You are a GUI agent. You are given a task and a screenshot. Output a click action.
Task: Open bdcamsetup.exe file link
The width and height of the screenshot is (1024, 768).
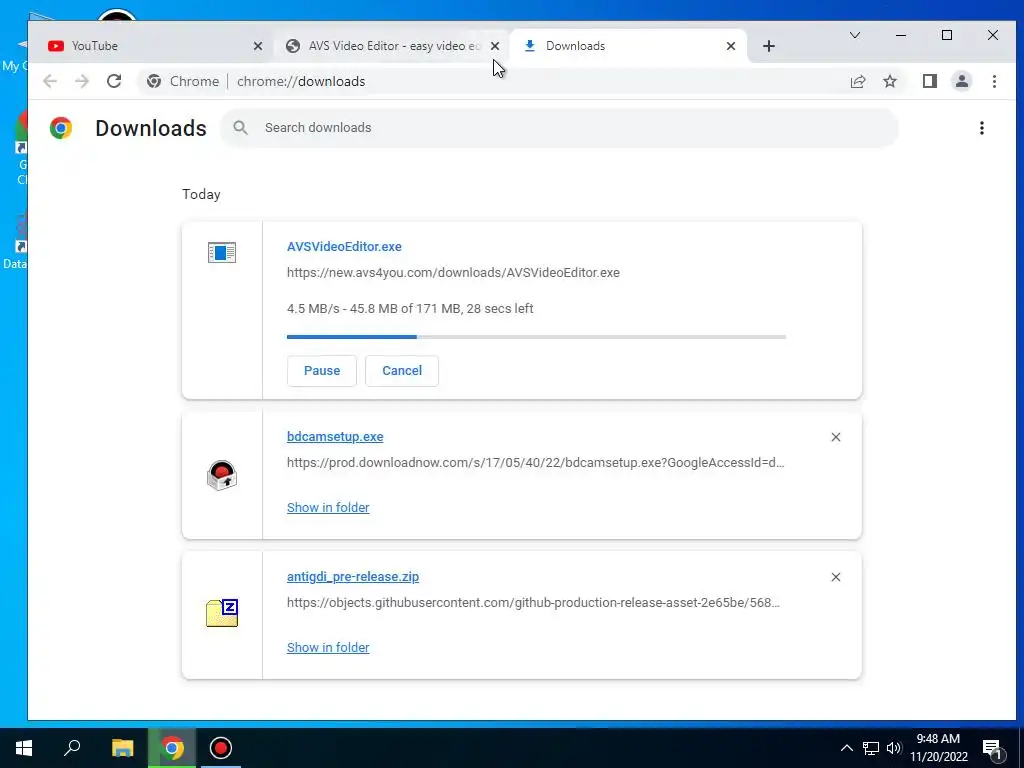[335, 436]
